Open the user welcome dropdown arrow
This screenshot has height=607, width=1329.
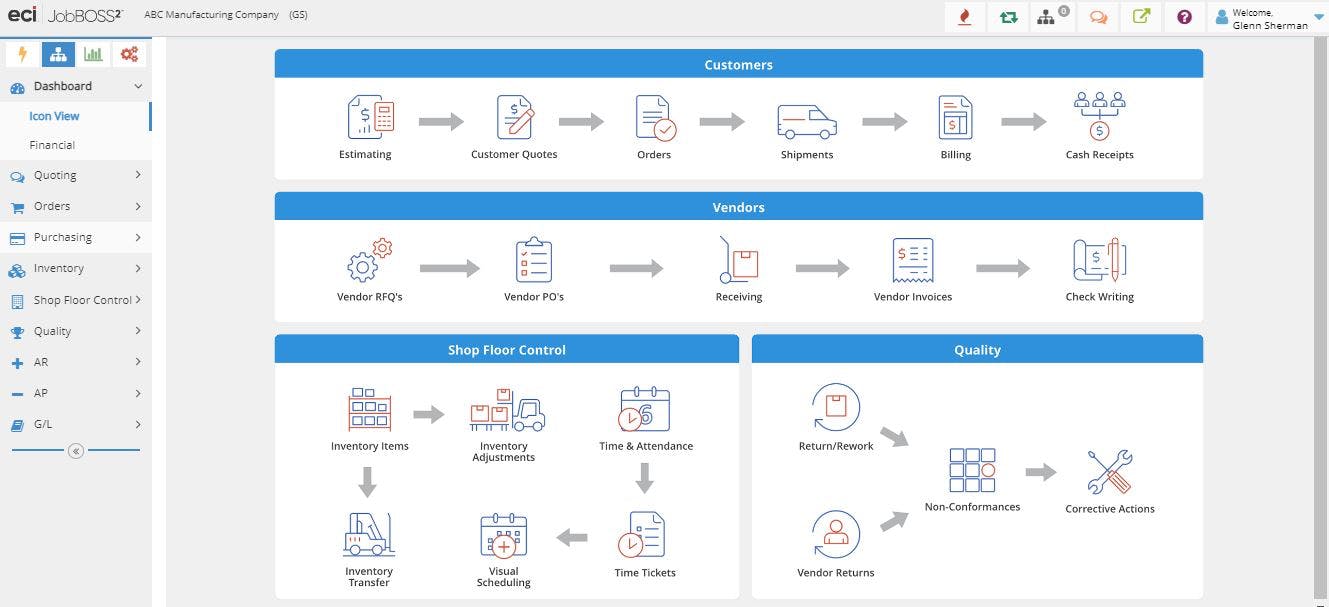(1317, 17)
